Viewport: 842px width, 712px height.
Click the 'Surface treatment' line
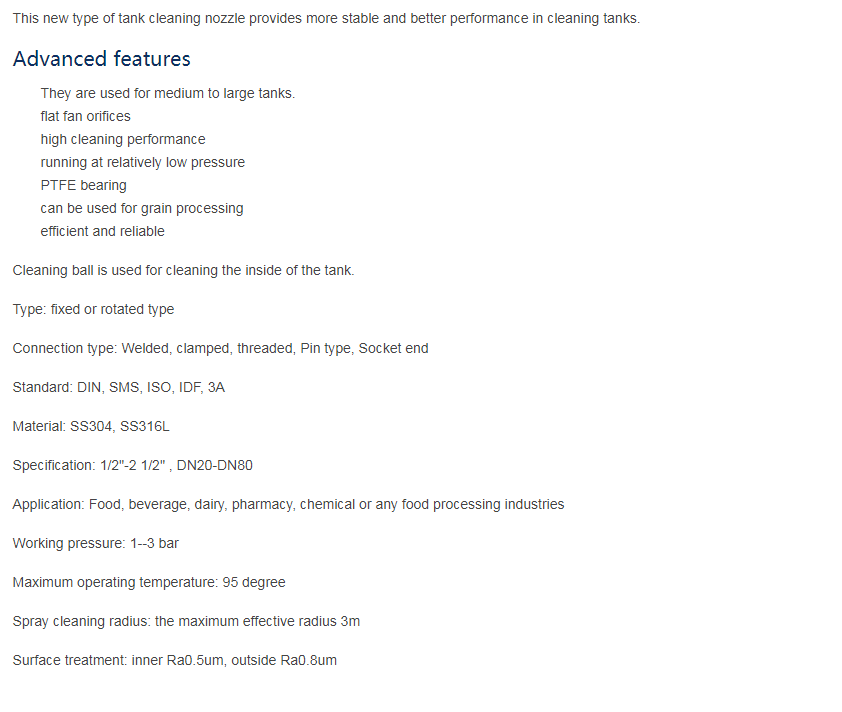point(175,660)
